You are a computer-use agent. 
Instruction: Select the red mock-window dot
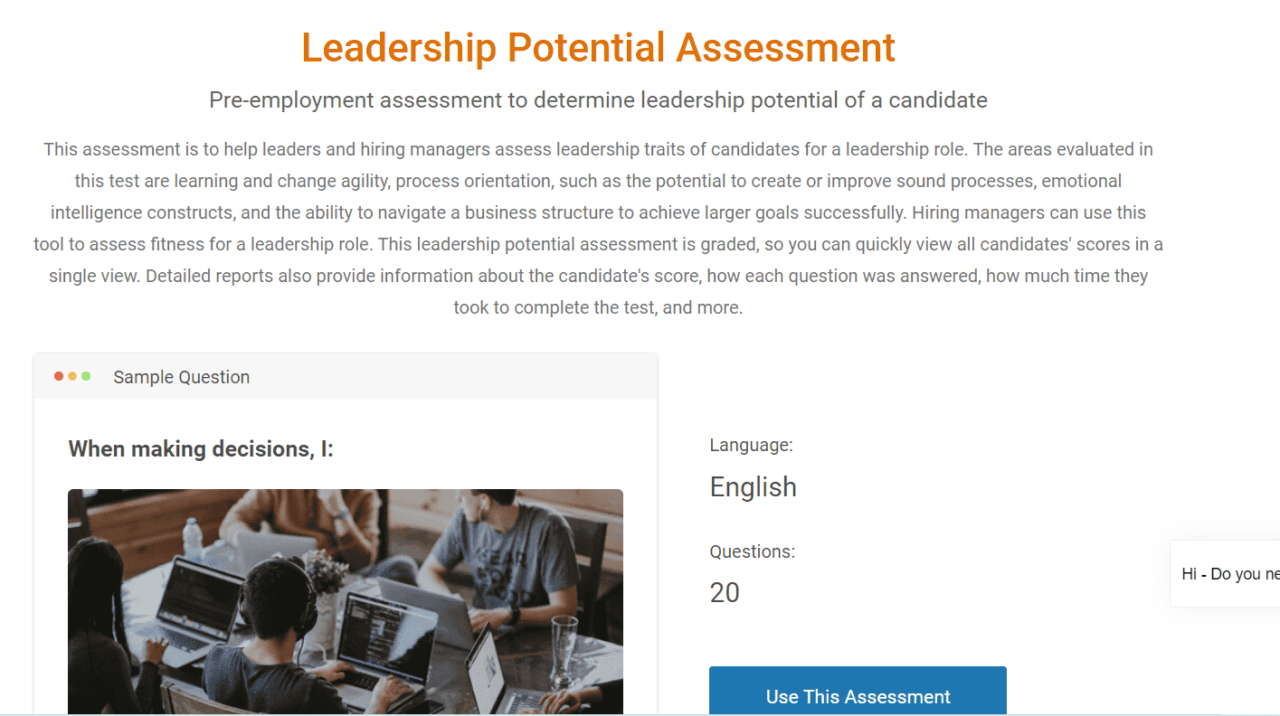point(57,376)
